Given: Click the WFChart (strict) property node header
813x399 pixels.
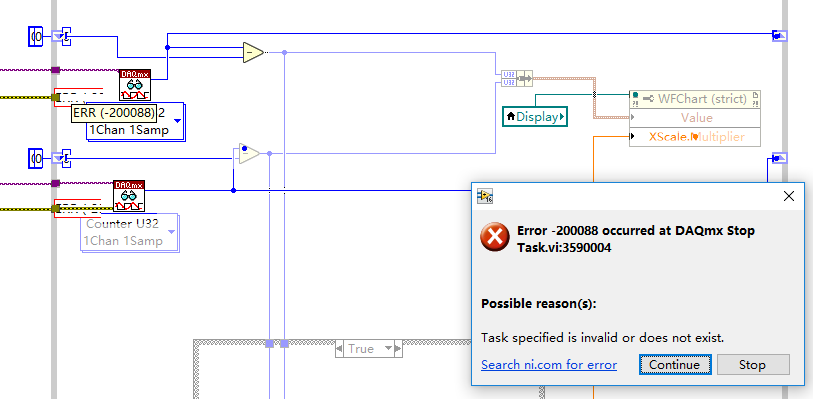Looking at the screenshot, I should click(695, 98).
